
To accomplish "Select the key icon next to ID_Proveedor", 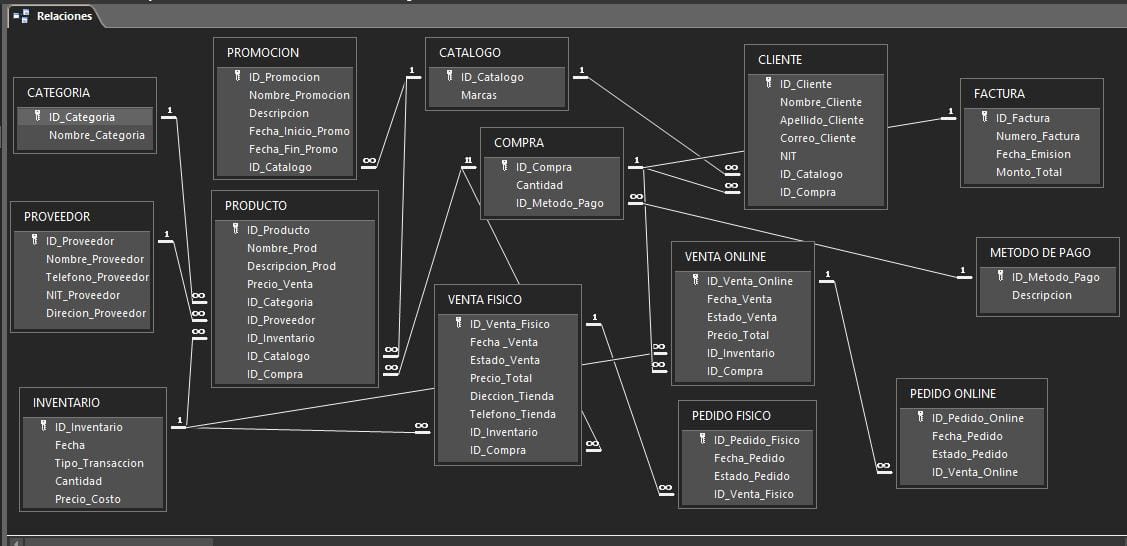I will pyautogui.click(x=35, y=240).
